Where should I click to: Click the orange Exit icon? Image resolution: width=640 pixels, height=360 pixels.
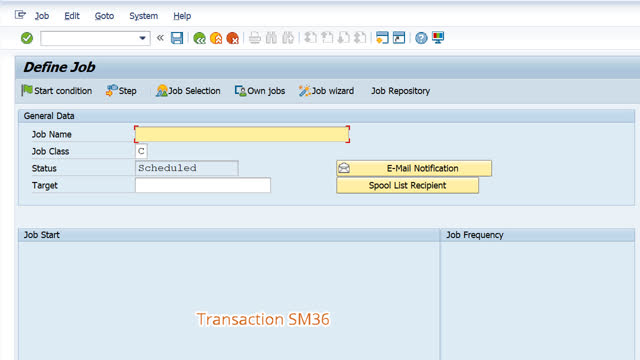(216, 38)
